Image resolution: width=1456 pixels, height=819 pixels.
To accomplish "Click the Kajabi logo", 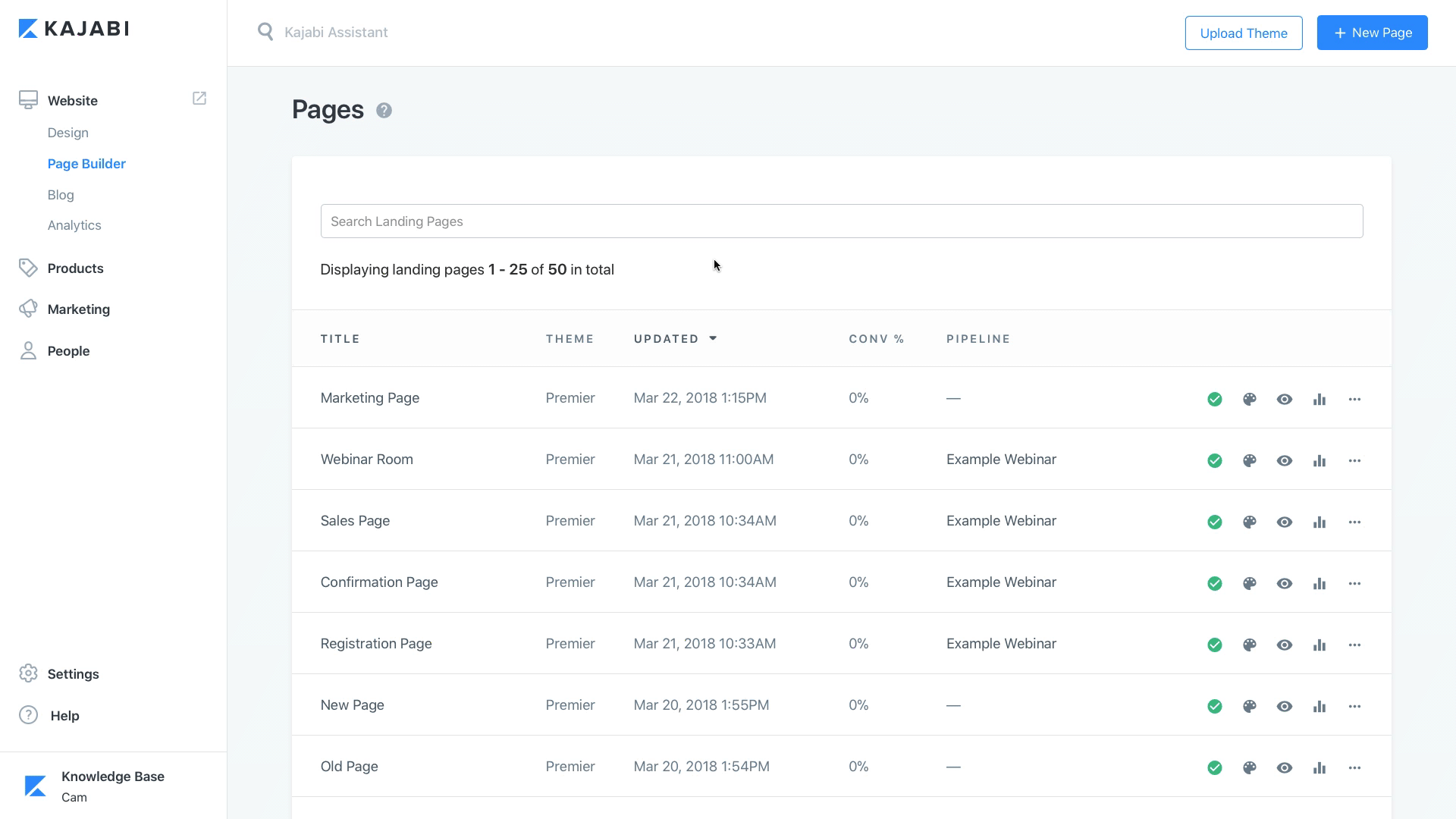I will [x=74, y=29].
